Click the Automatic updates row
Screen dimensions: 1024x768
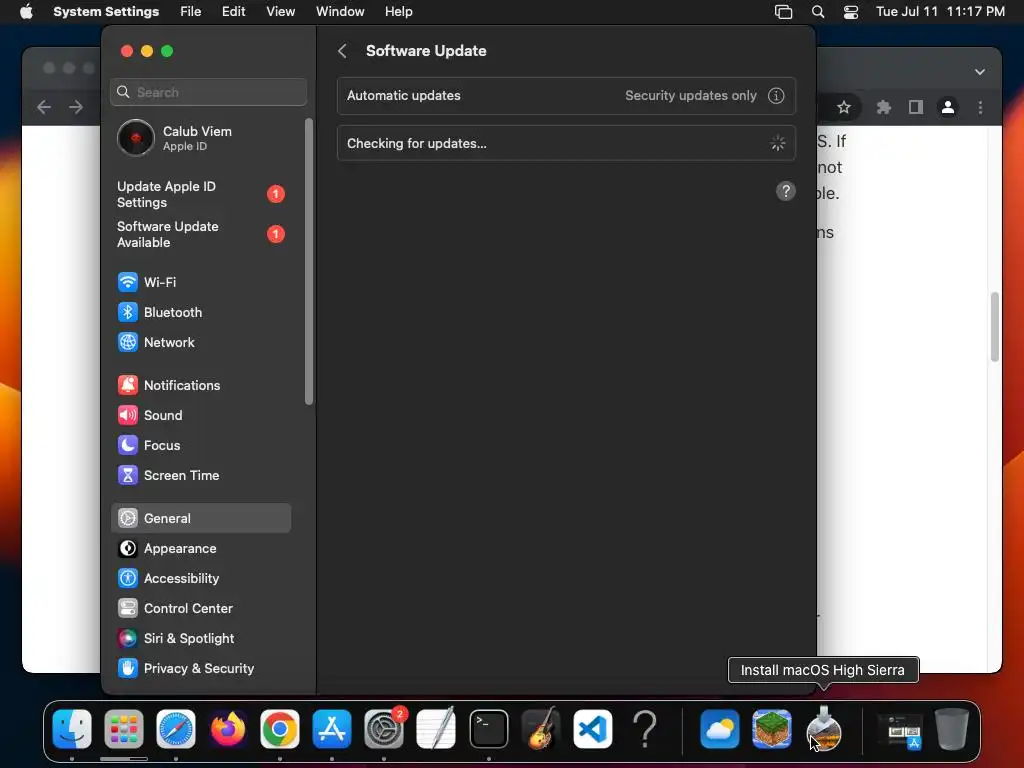tap(566, 96)
